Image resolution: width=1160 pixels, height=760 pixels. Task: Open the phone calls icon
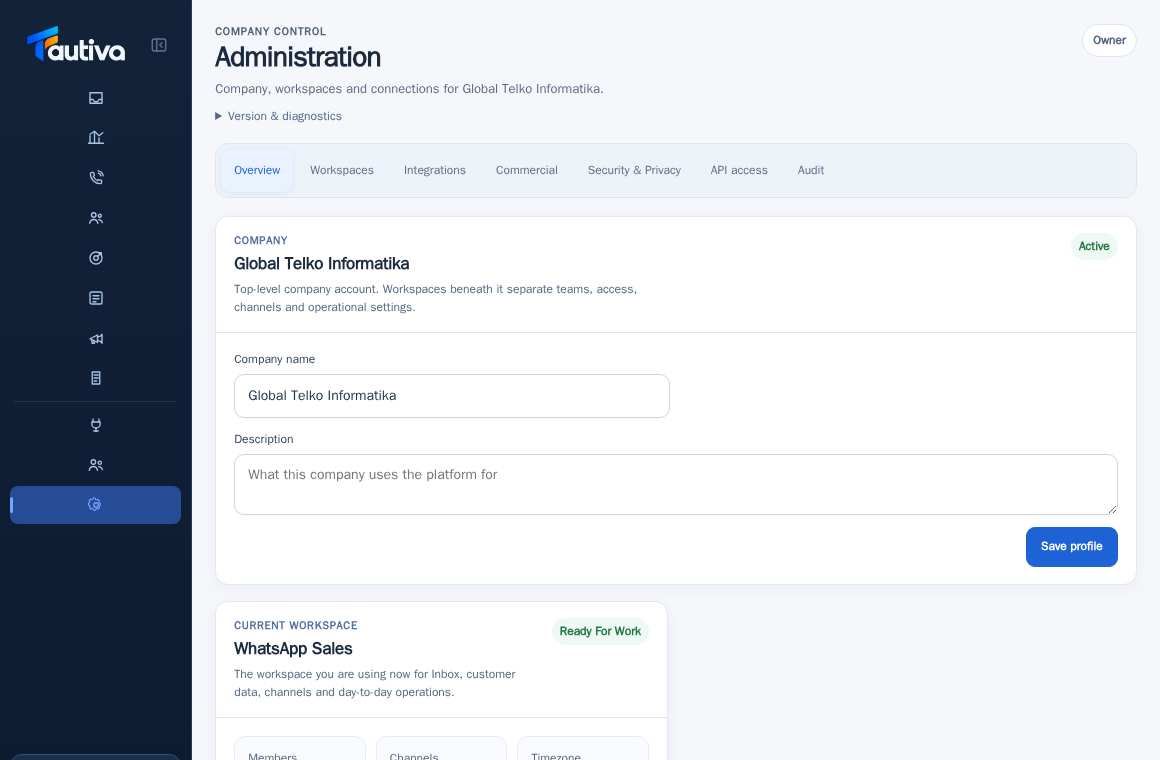(95, 178)
